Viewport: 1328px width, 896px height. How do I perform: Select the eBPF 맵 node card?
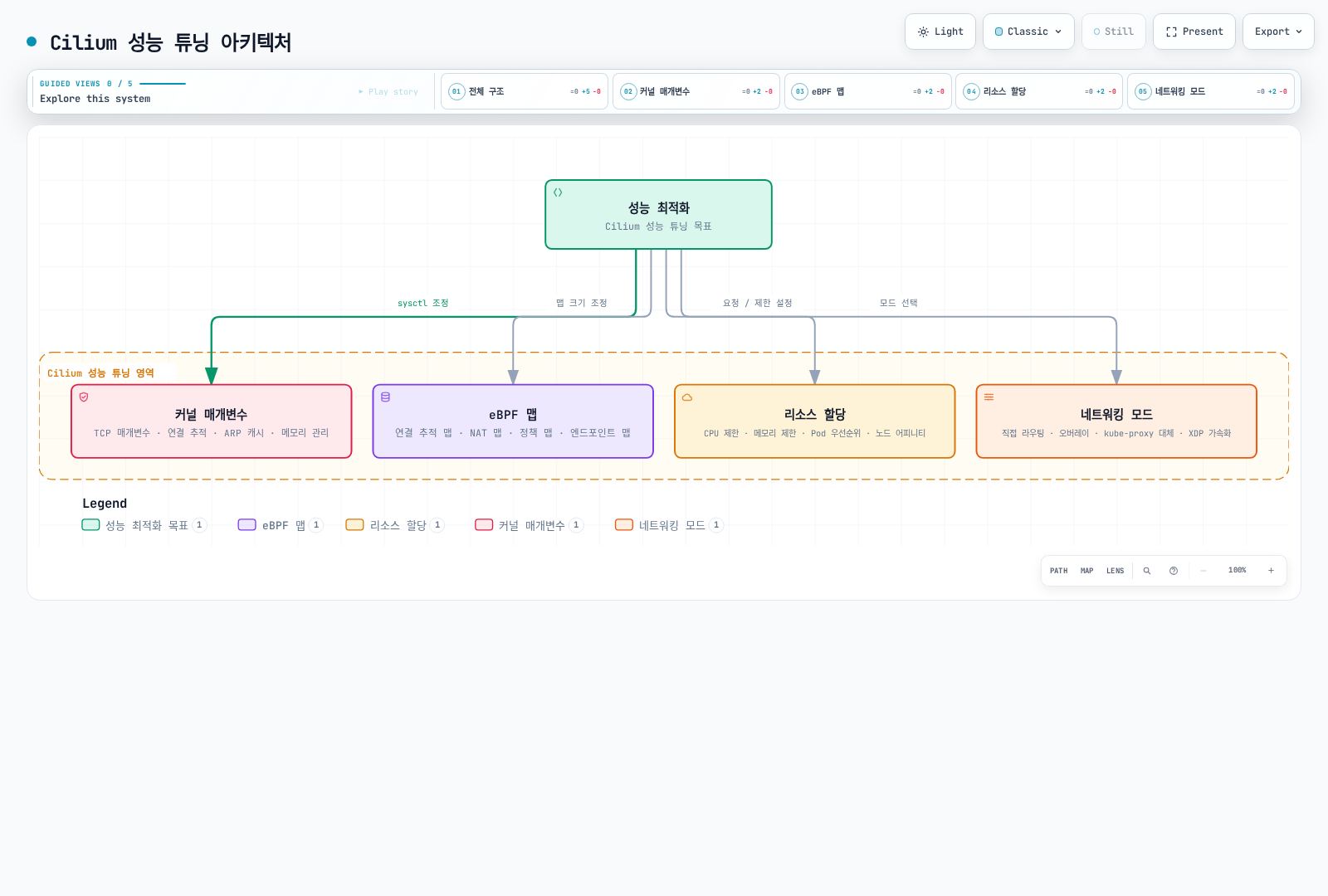pyautogui.click(x=513, y=421)
